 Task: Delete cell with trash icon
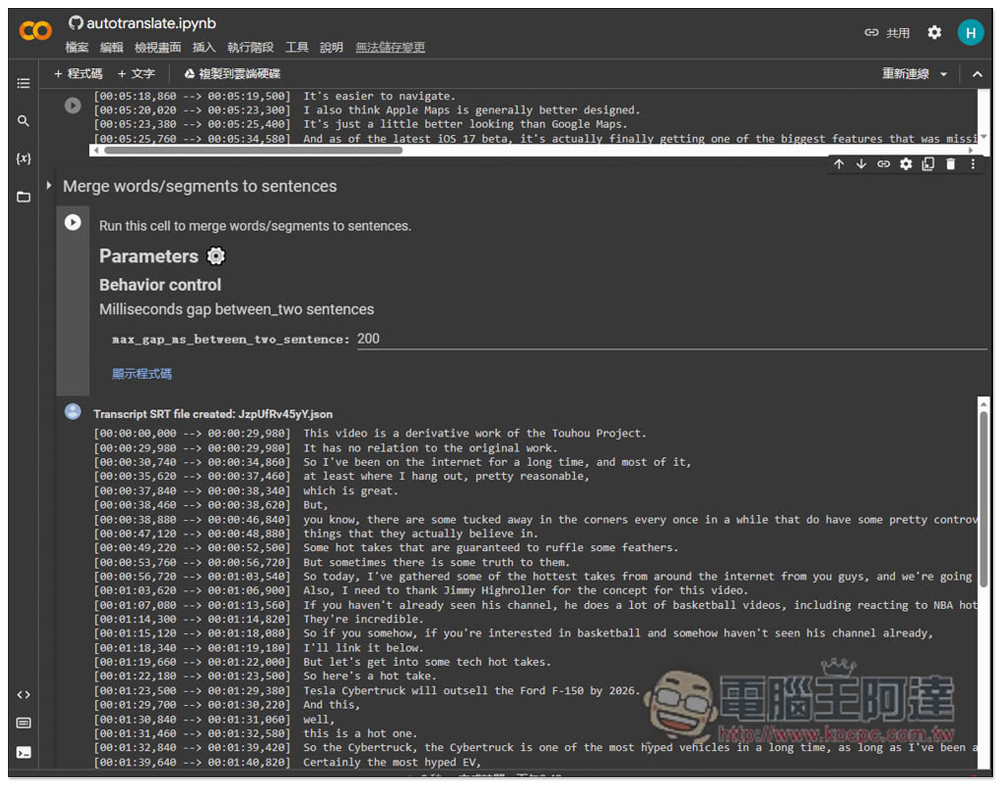pyautogui.click(x=950, y=164)
